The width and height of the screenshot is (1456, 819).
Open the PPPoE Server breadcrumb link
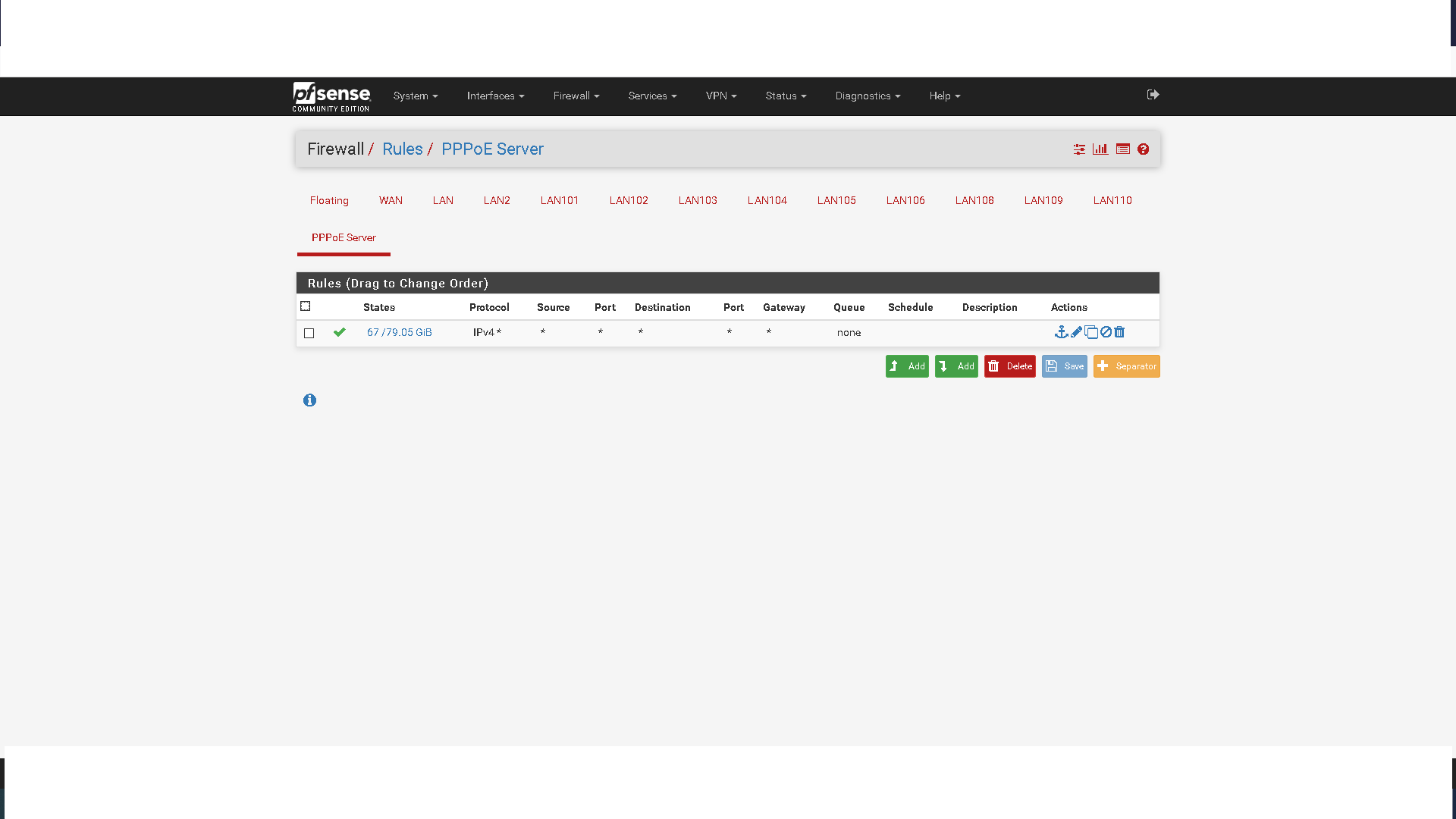click(x=493, y=149)
